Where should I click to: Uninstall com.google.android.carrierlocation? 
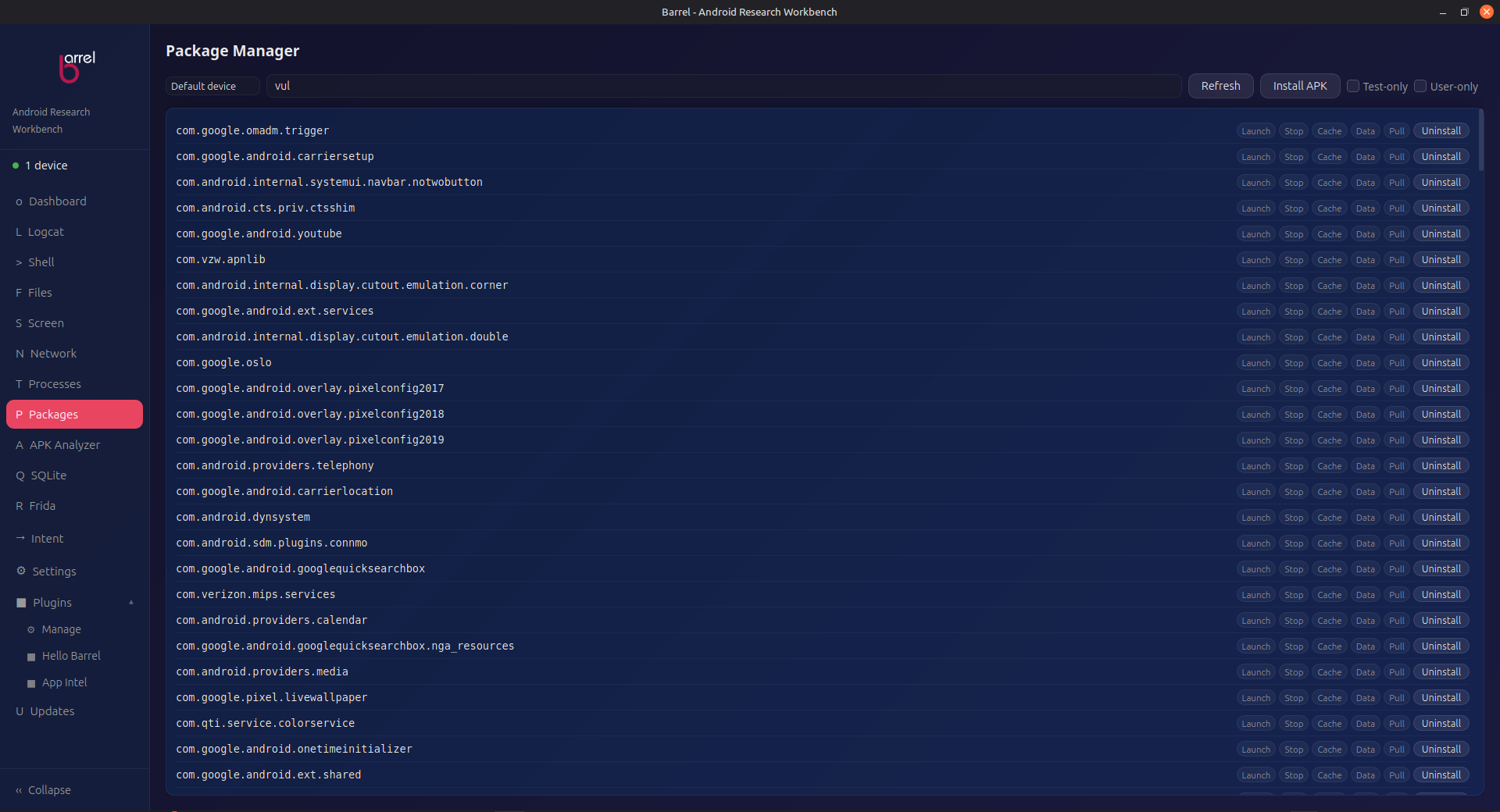click(x=1441, y=492)
